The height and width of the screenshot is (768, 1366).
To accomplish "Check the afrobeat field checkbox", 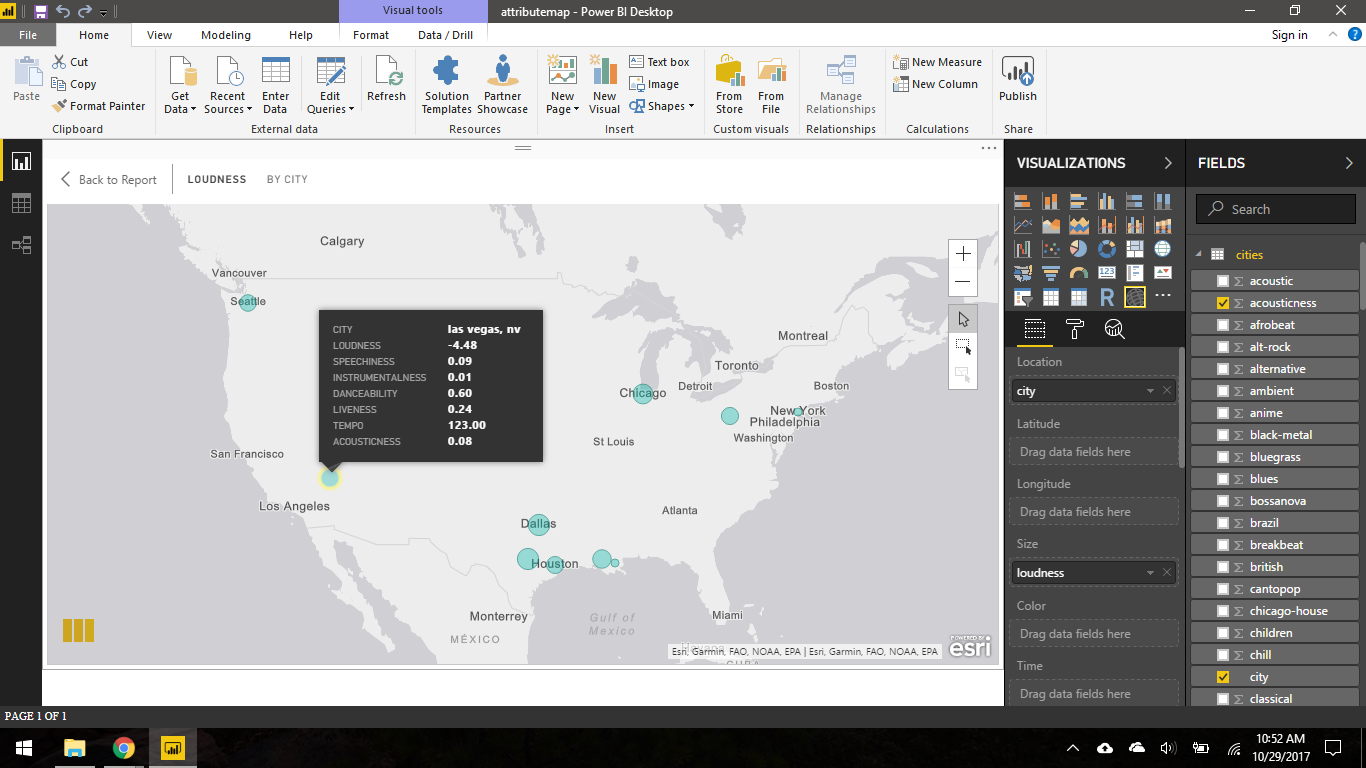I will tap(1222, 325).
